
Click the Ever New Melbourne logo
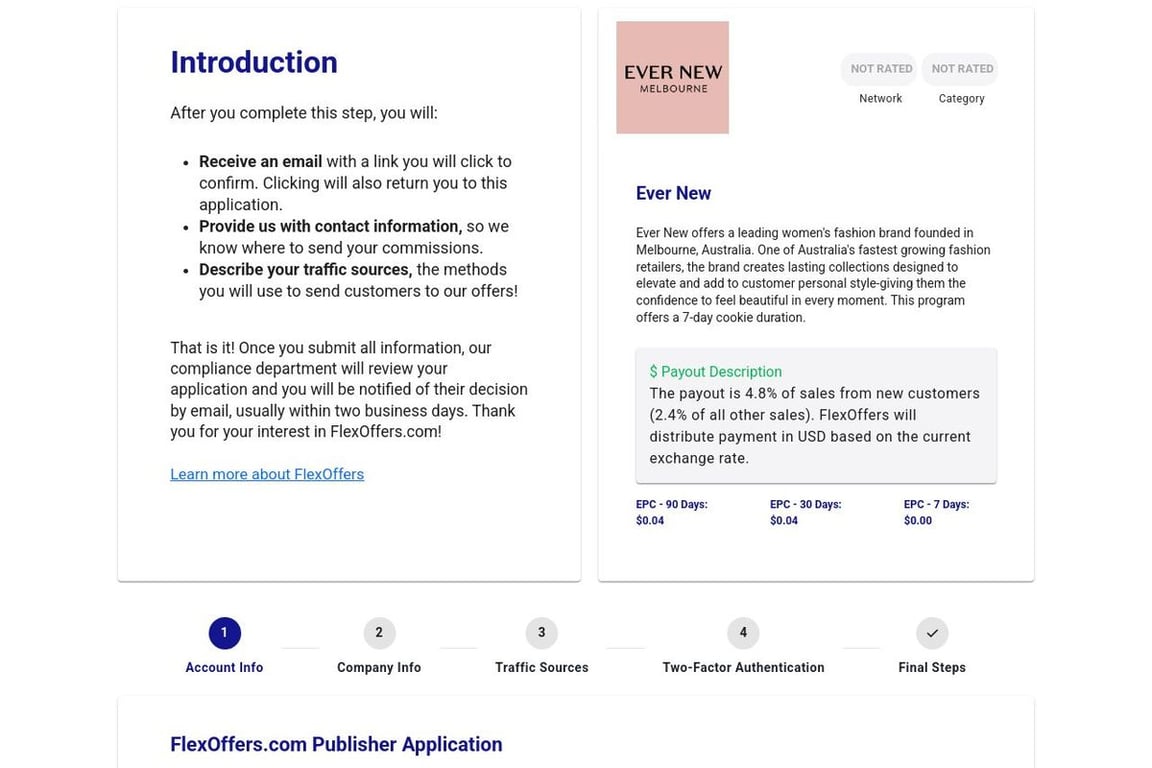pos(672,77)
